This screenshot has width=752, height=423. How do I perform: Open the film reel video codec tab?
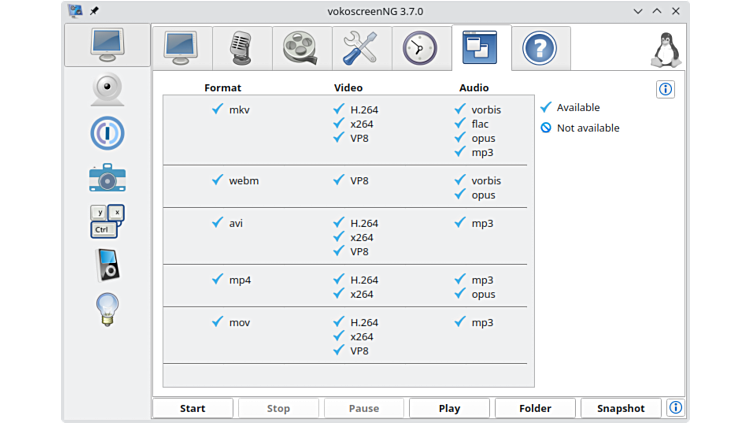tap(300, 48)
